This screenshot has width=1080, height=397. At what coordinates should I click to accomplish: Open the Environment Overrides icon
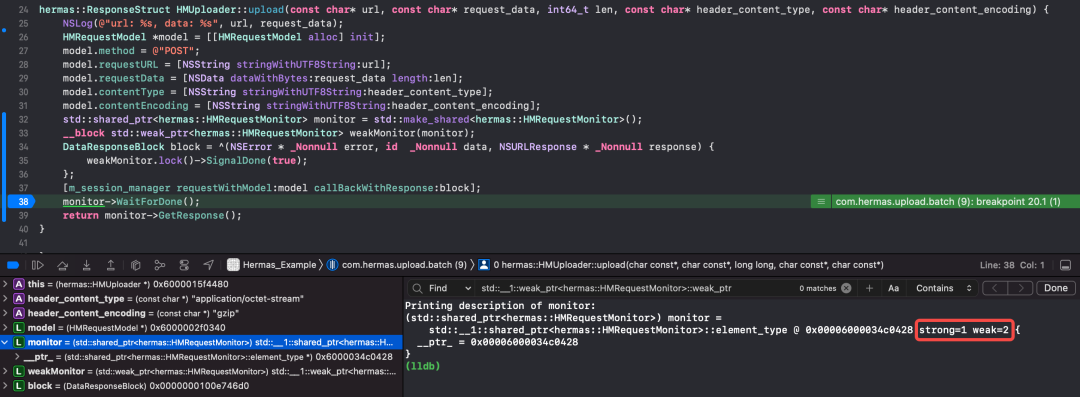[x=184, y=265]
